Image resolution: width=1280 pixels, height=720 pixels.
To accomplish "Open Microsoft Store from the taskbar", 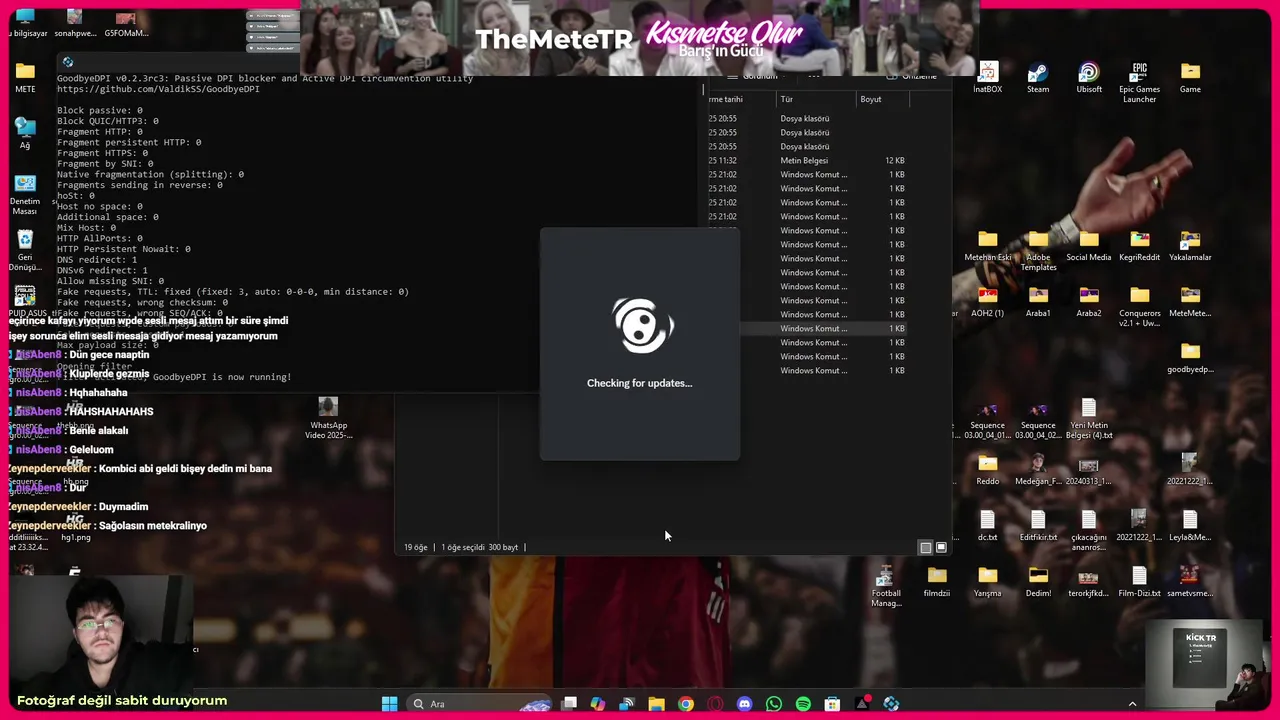I will click(x=832, y=704).
